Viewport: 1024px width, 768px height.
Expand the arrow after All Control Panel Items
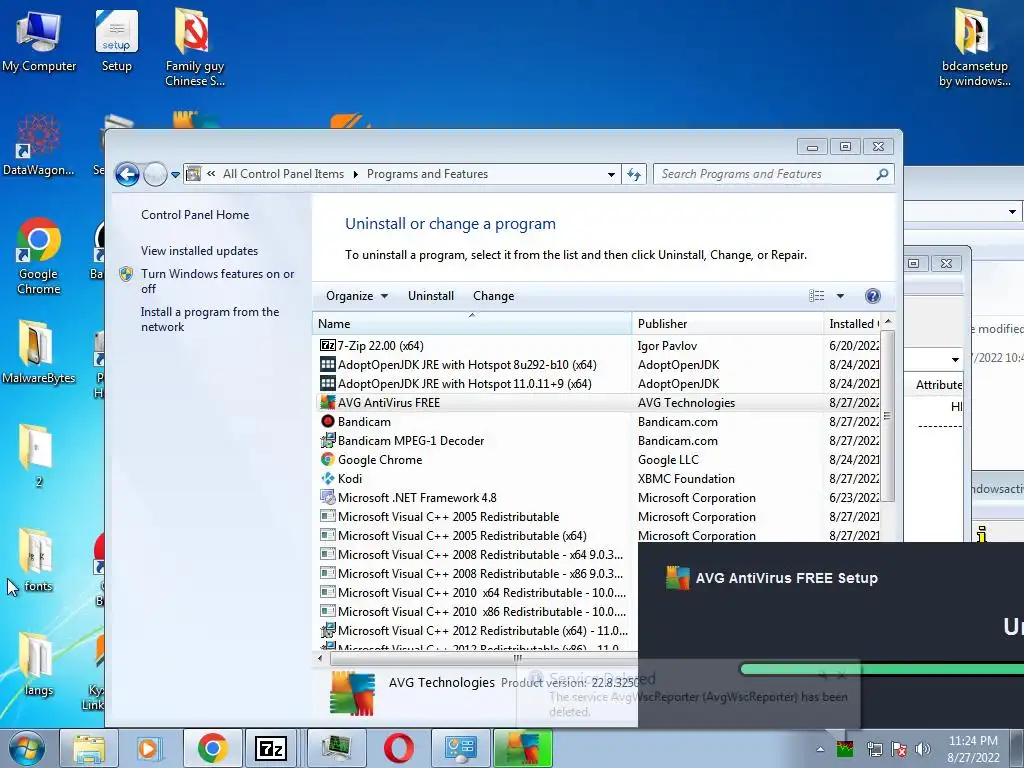pos(355,174)
